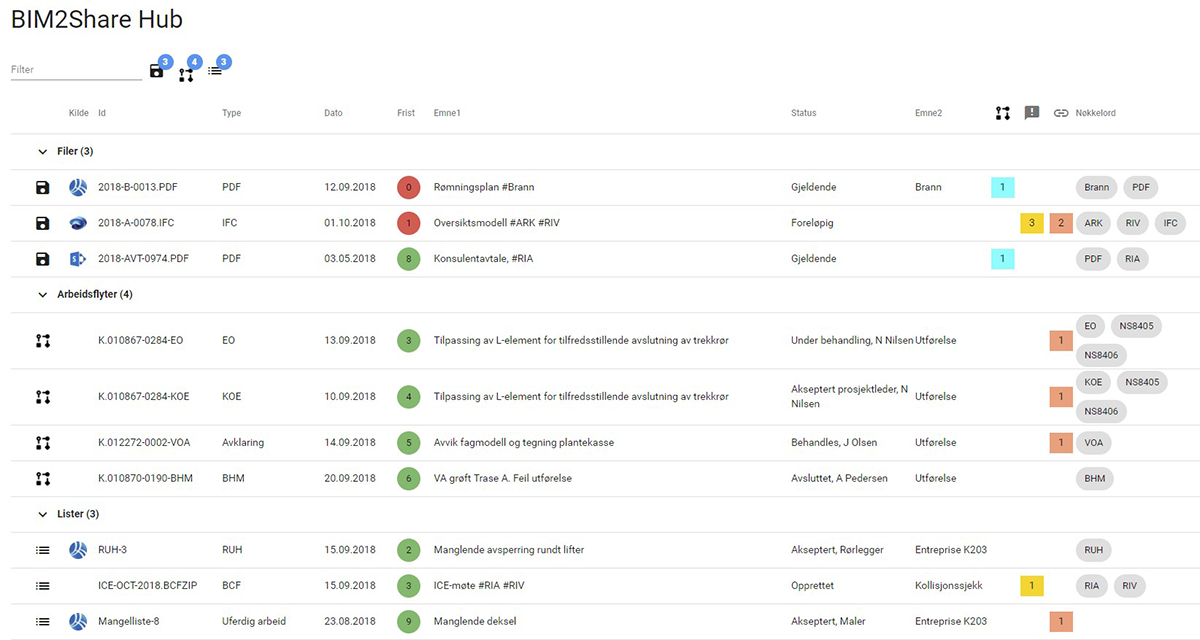
Task: Click the BIM2Share Hub title
Action: (x=97, y=20)
